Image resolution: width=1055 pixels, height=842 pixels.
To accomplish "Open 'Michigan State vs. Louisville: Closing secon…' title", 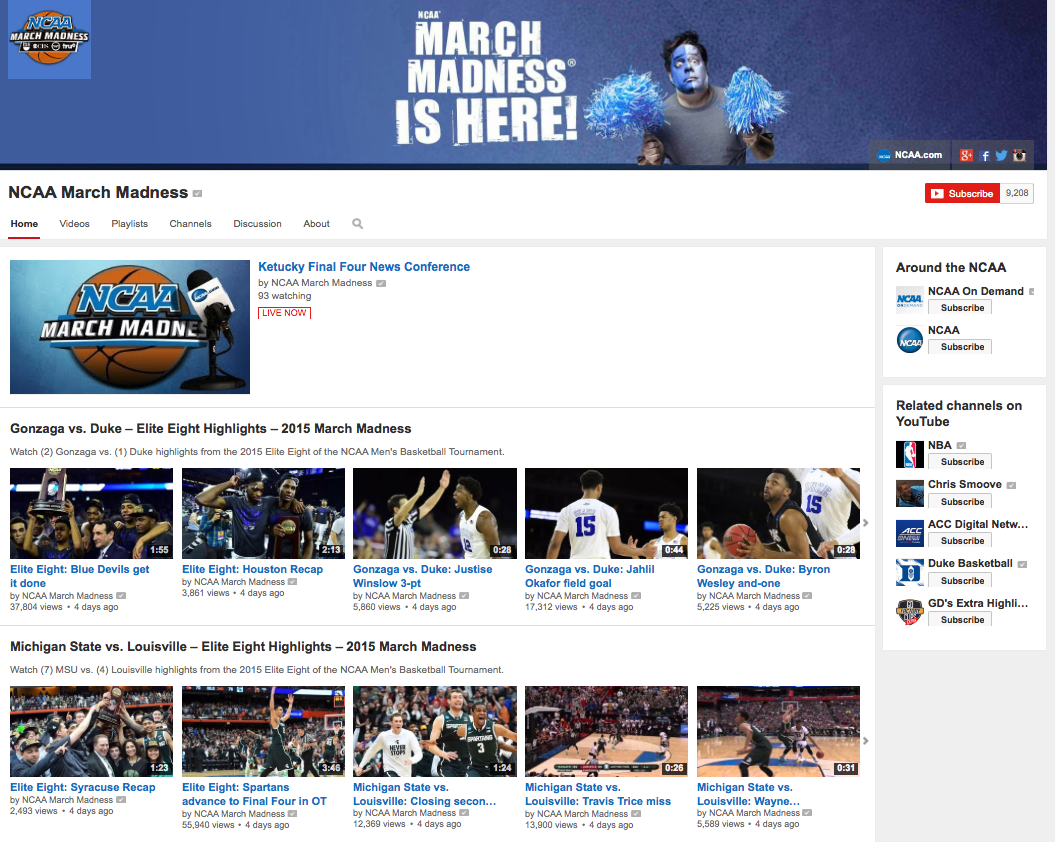I will pyautogui.click(x=425, y=794).
